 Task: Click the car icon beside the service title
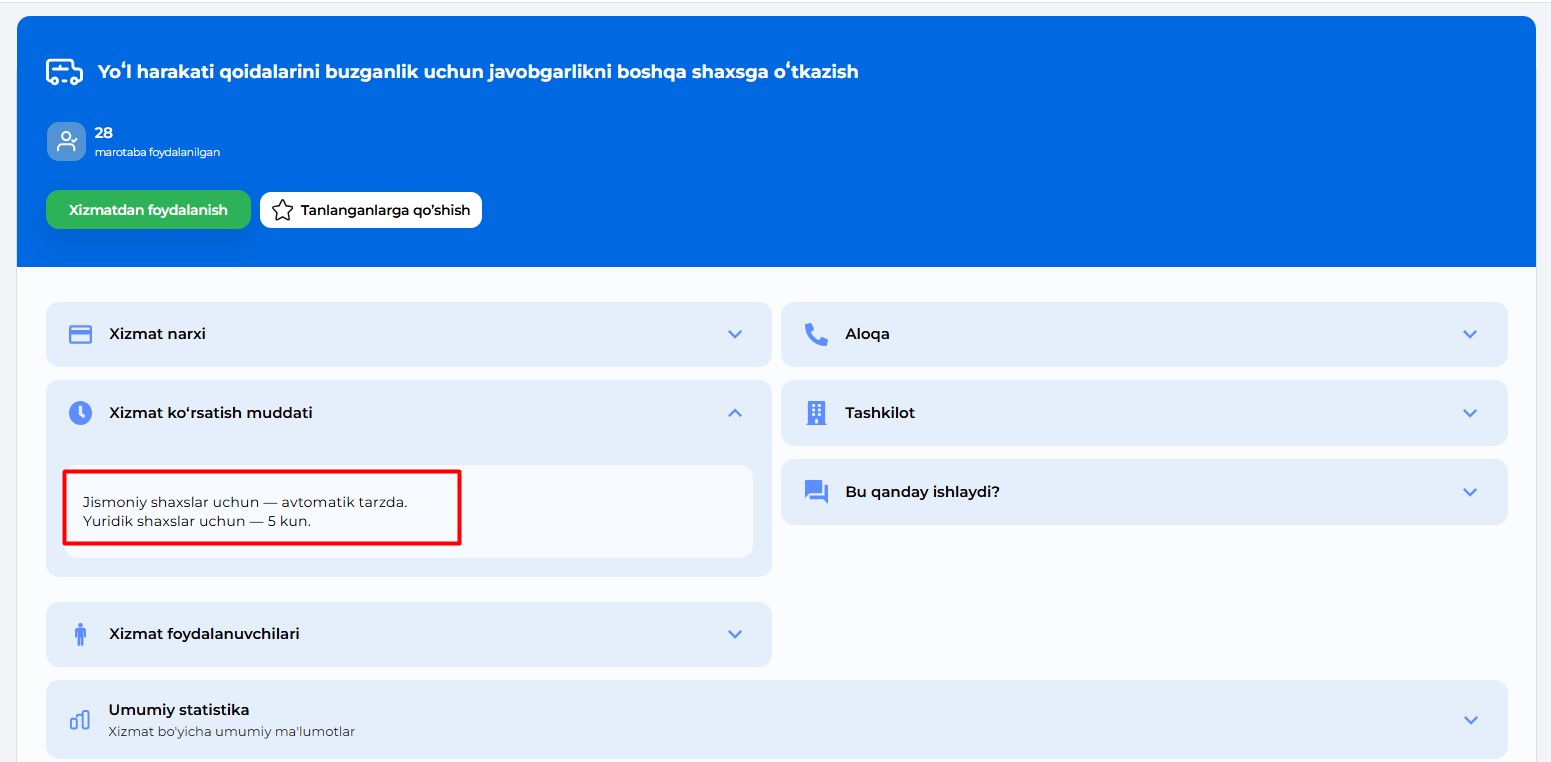coord(64,72)
